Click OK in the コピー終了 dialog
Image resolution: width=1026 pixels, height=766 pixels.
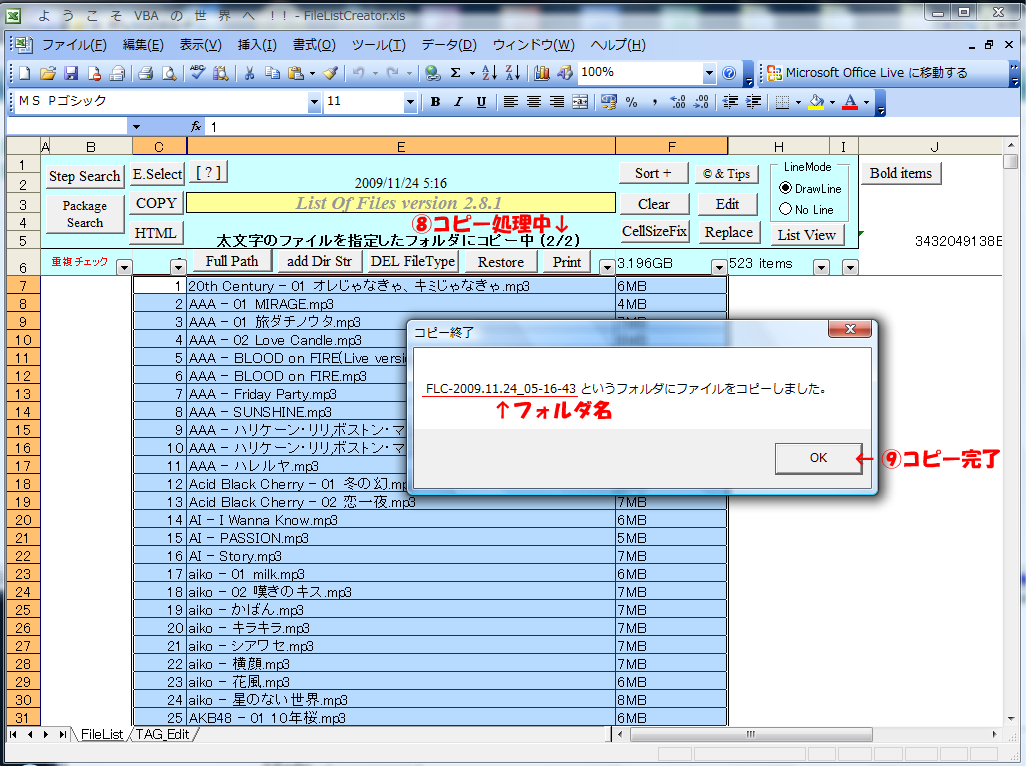(x=818, y=458)
